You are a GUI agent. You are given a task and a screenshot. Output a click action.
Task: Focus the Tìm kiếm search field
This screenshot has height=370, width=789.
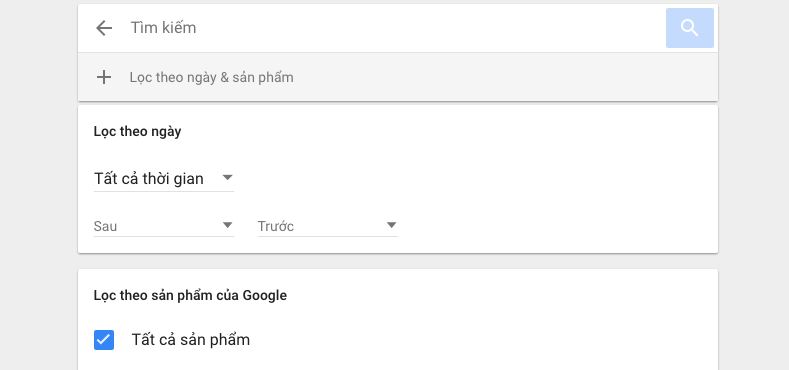[x=392, y=28]
